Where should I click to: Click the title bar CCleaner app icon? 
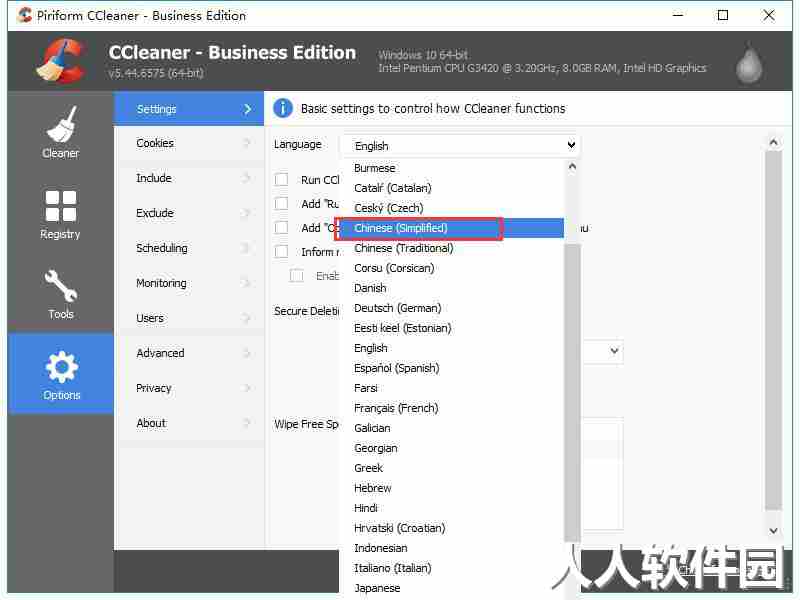point(24,15)
